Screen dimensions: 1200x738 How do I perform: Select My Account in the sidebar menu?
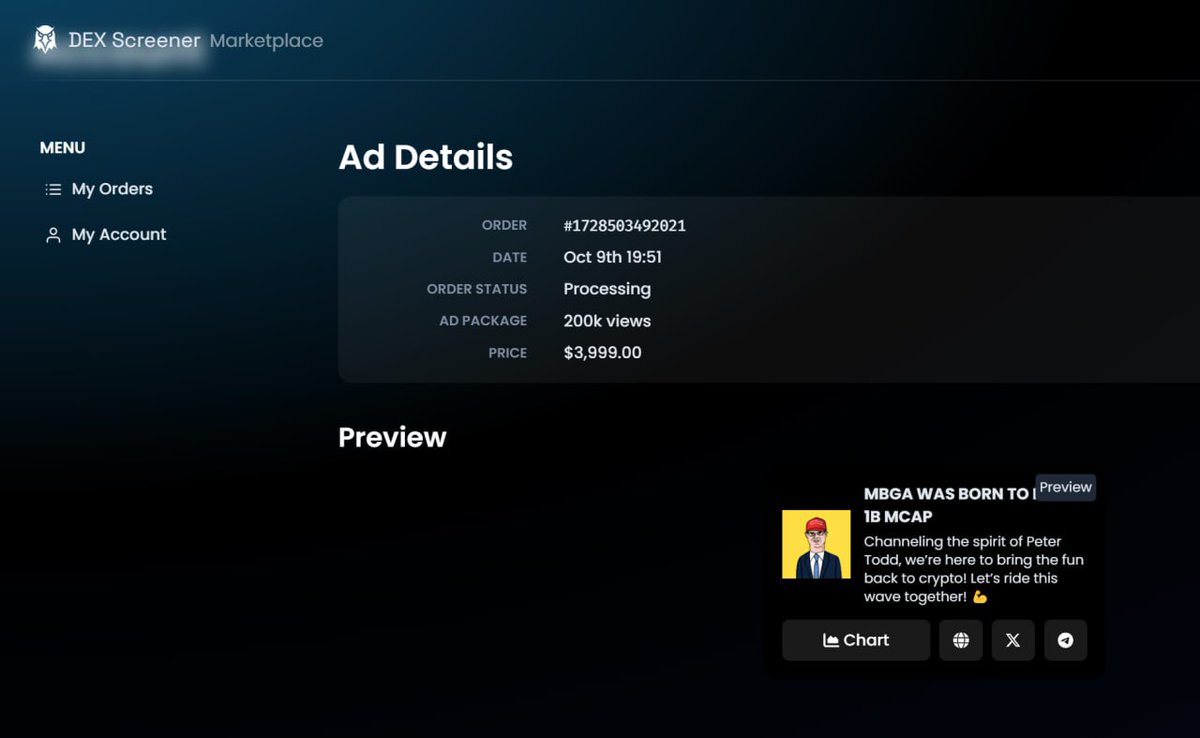click(118, 234)
